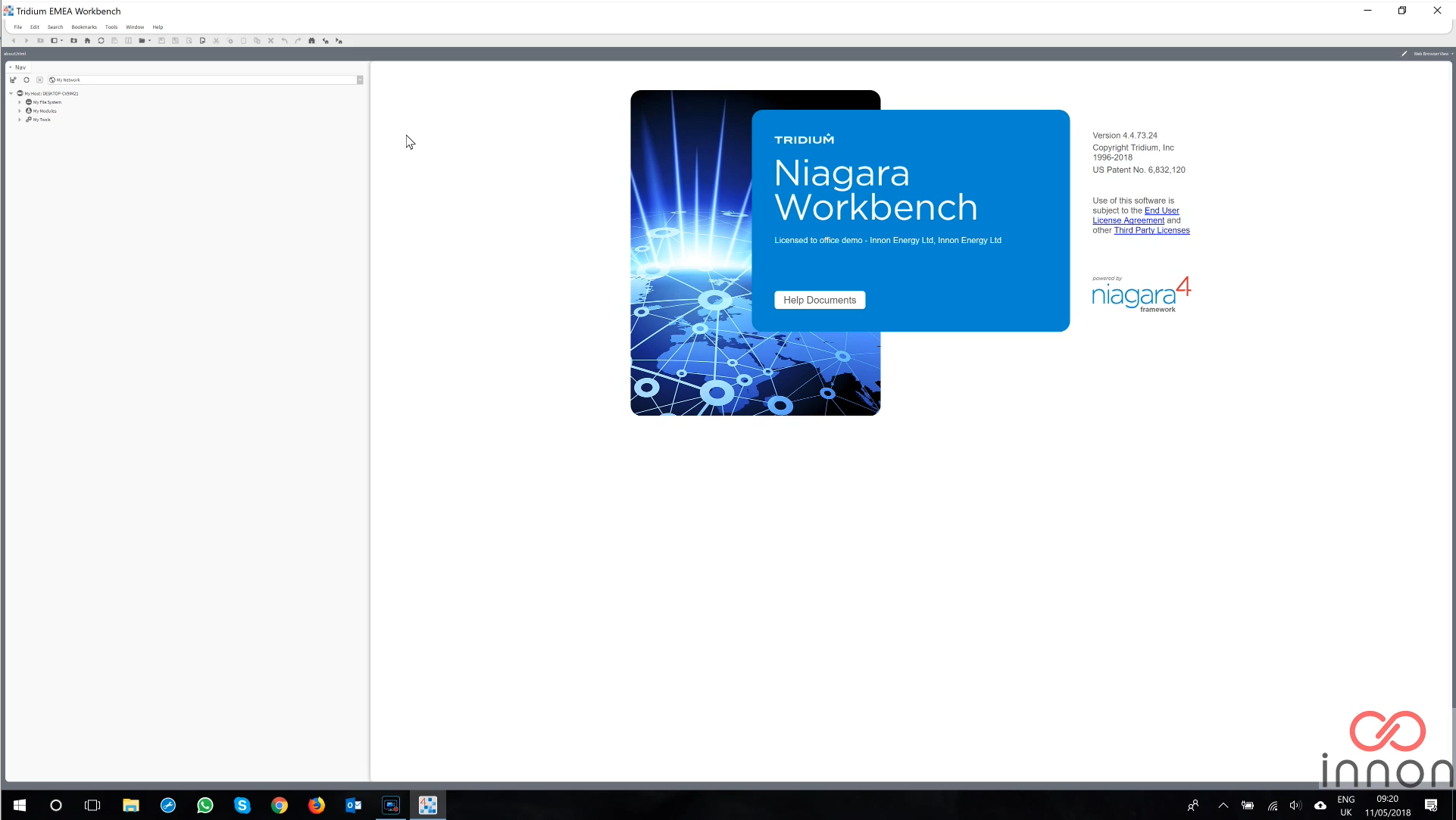Open File Explorer from taskbar
Image resolution: width=1456 pixels, height=820 pixels.
[x=131, y=805]
